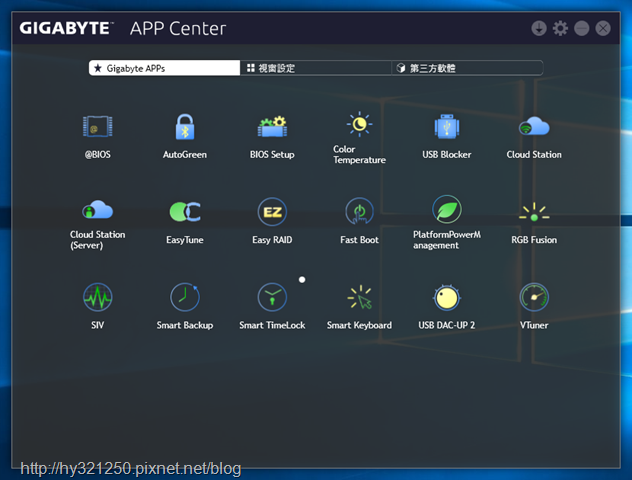Open the @BIOS app

[97, 127]
